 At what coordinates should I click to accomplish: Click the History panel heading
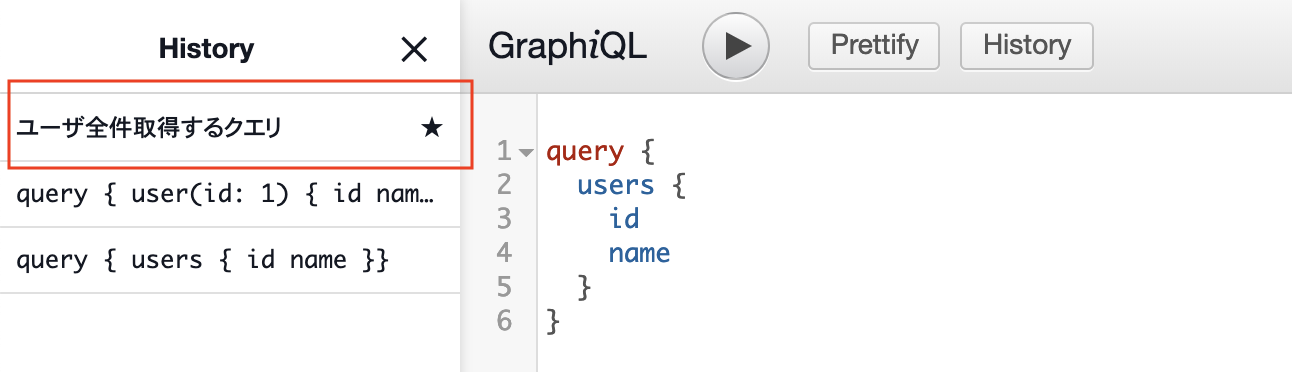click(206, 48)
